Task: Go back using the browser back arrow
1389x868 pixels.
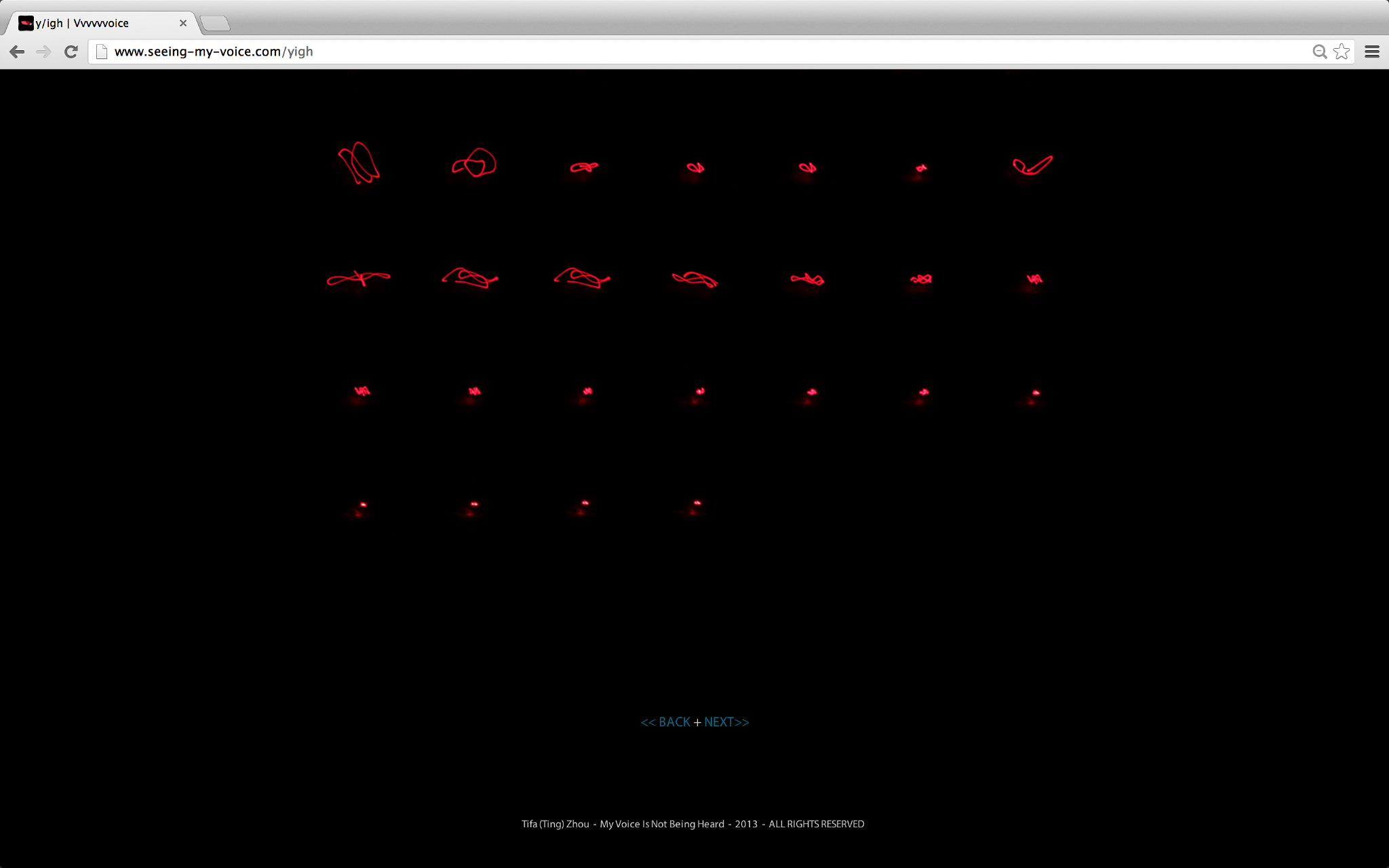Action: click(x=18, y=52)
